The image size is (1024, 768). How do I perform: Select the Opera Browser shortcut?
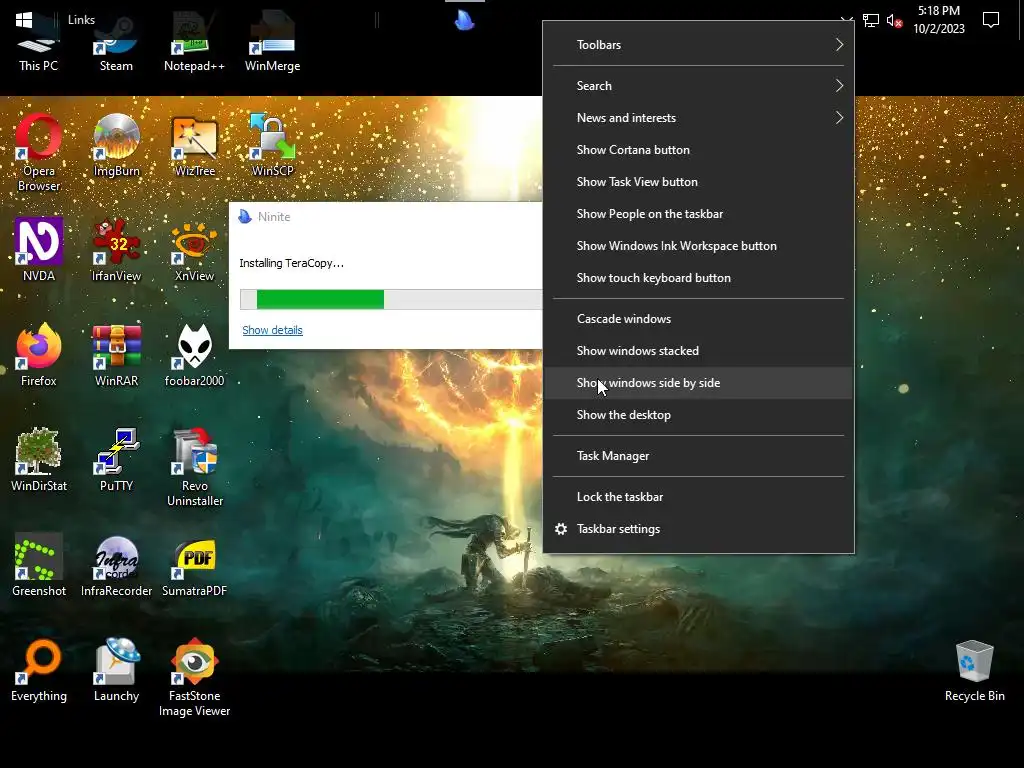tap(39, 153)
